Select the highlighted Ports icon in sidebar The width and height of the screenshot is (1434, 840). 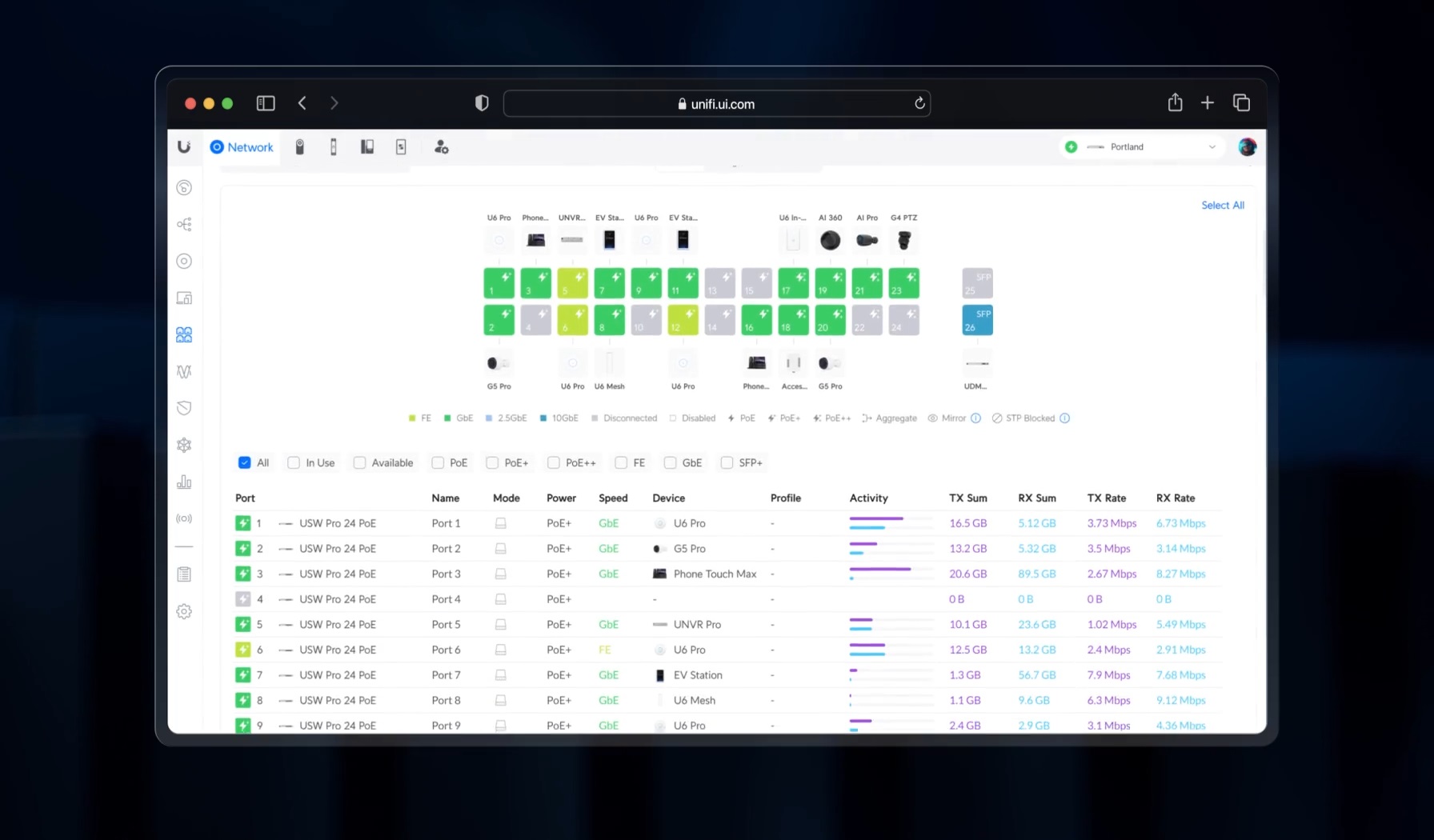coord(184,335)
